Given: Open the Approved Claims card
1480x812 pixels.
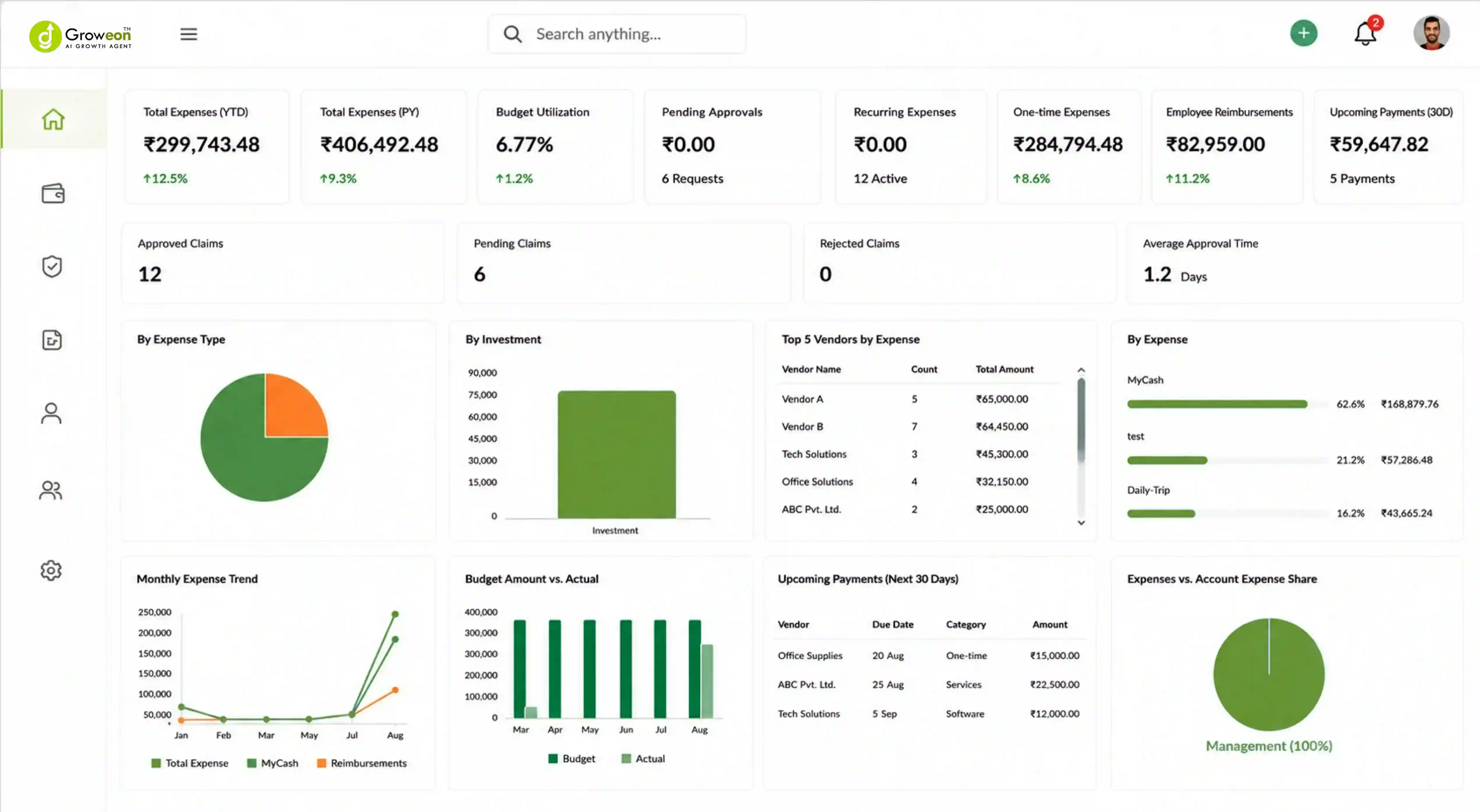Looking at the screenshot, I should tap(283, 263).
